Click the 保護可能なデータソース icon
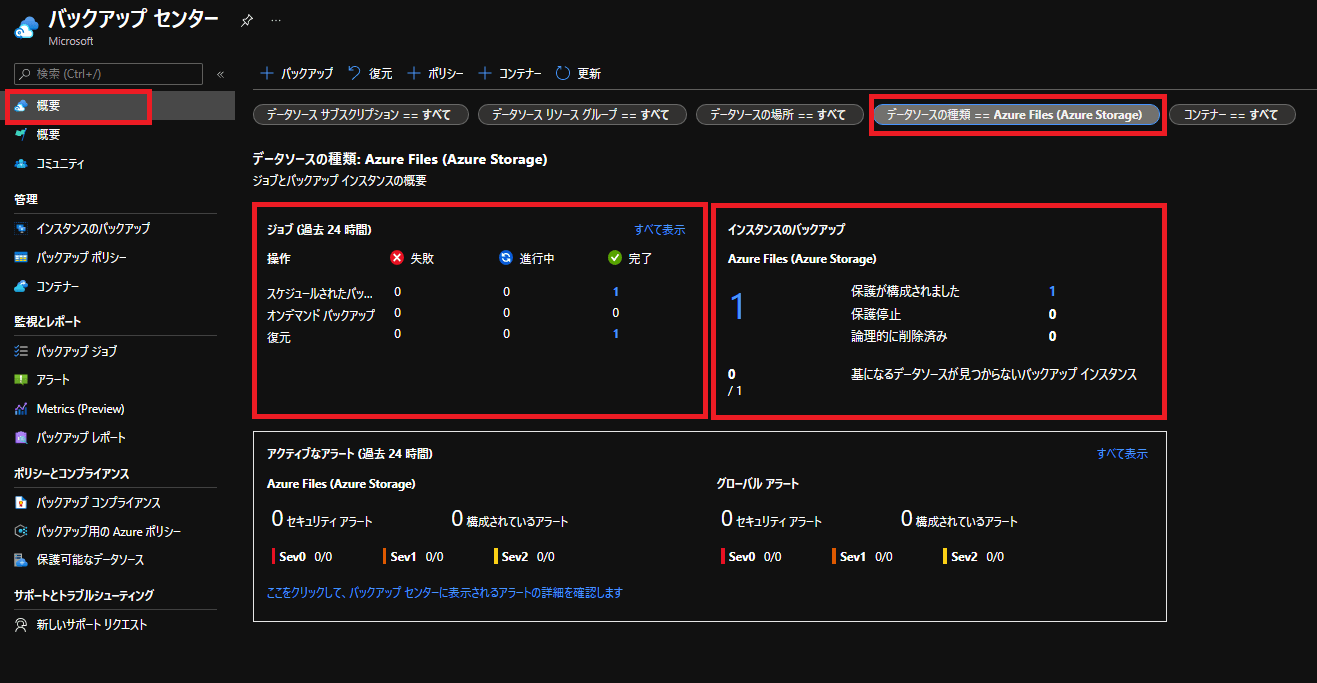 [x=21, y=559]
